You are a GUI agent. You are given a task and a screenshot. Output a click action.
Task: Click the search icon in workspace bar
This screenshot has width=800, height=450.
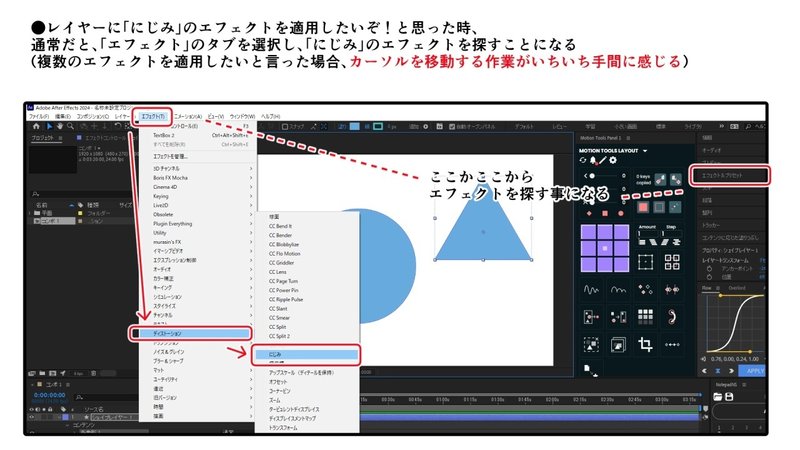pyautogui.click(x=748, y=126)
